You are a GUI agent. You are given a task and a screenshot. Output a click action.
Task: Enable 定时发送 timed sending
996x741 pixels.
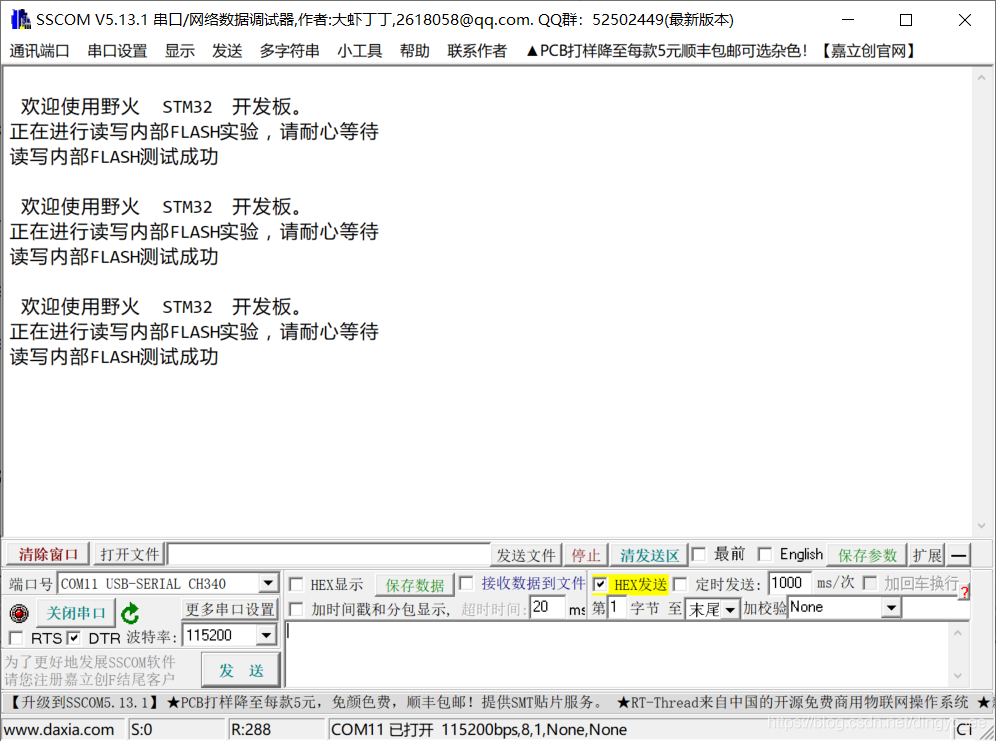pos(680,584)
